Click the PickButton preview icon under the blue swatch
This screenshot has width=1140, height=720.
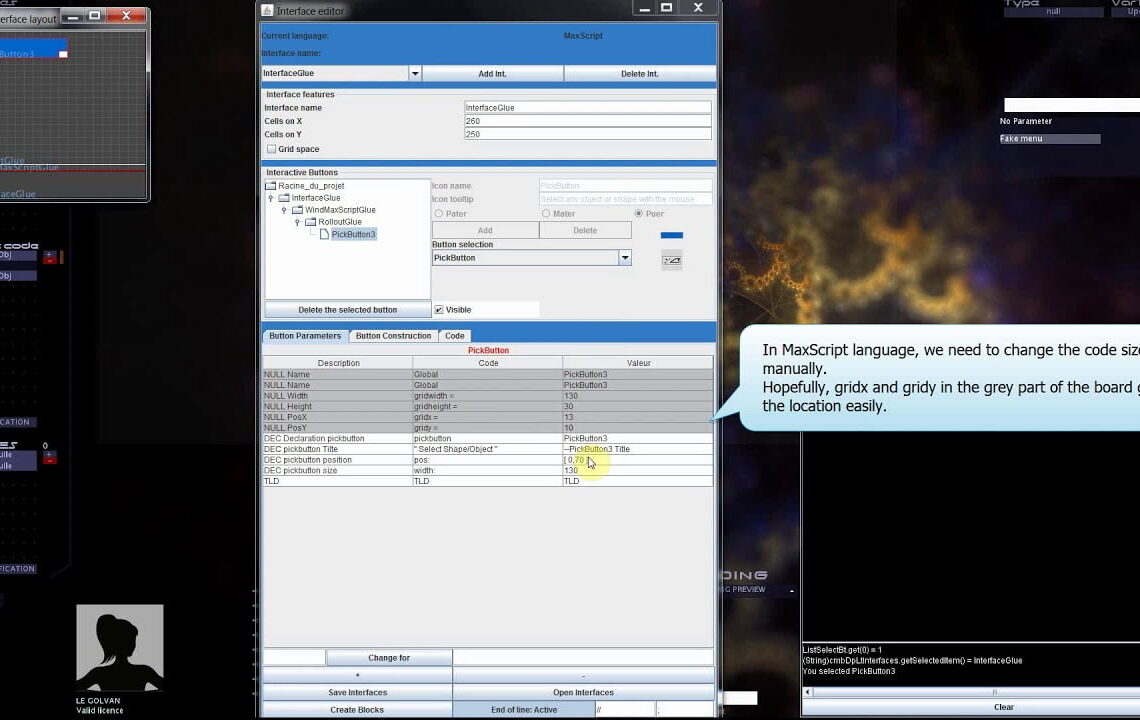[x=672, y=260]
